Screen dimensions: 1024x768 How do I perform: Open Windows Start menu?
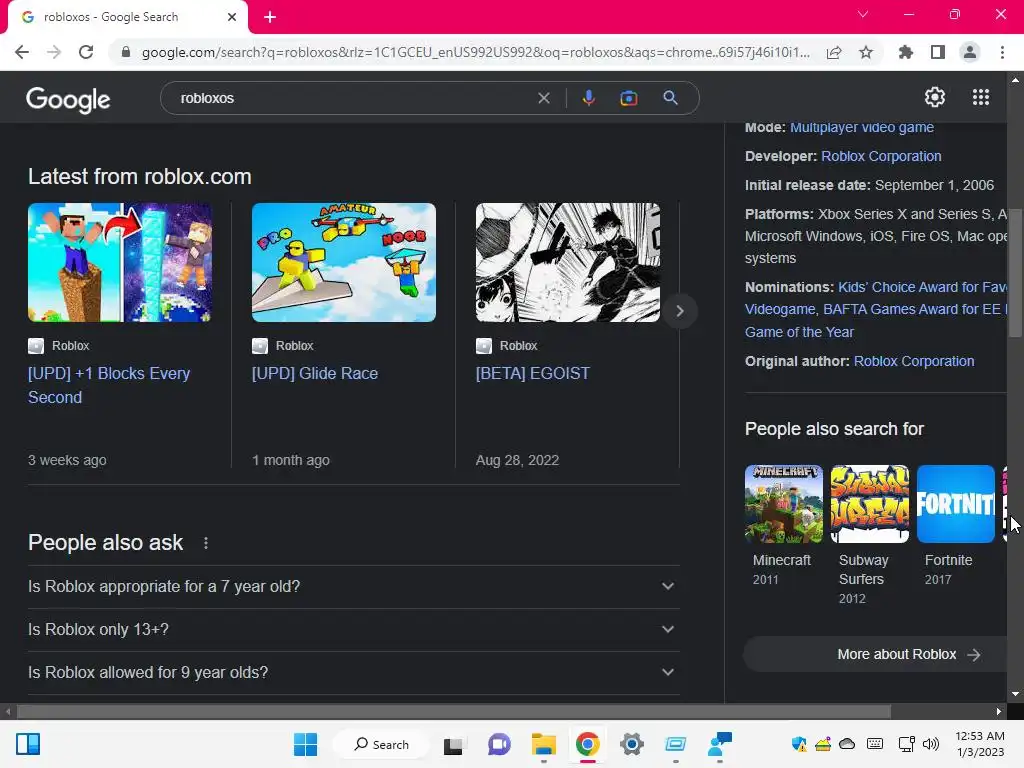click(305, 744)
